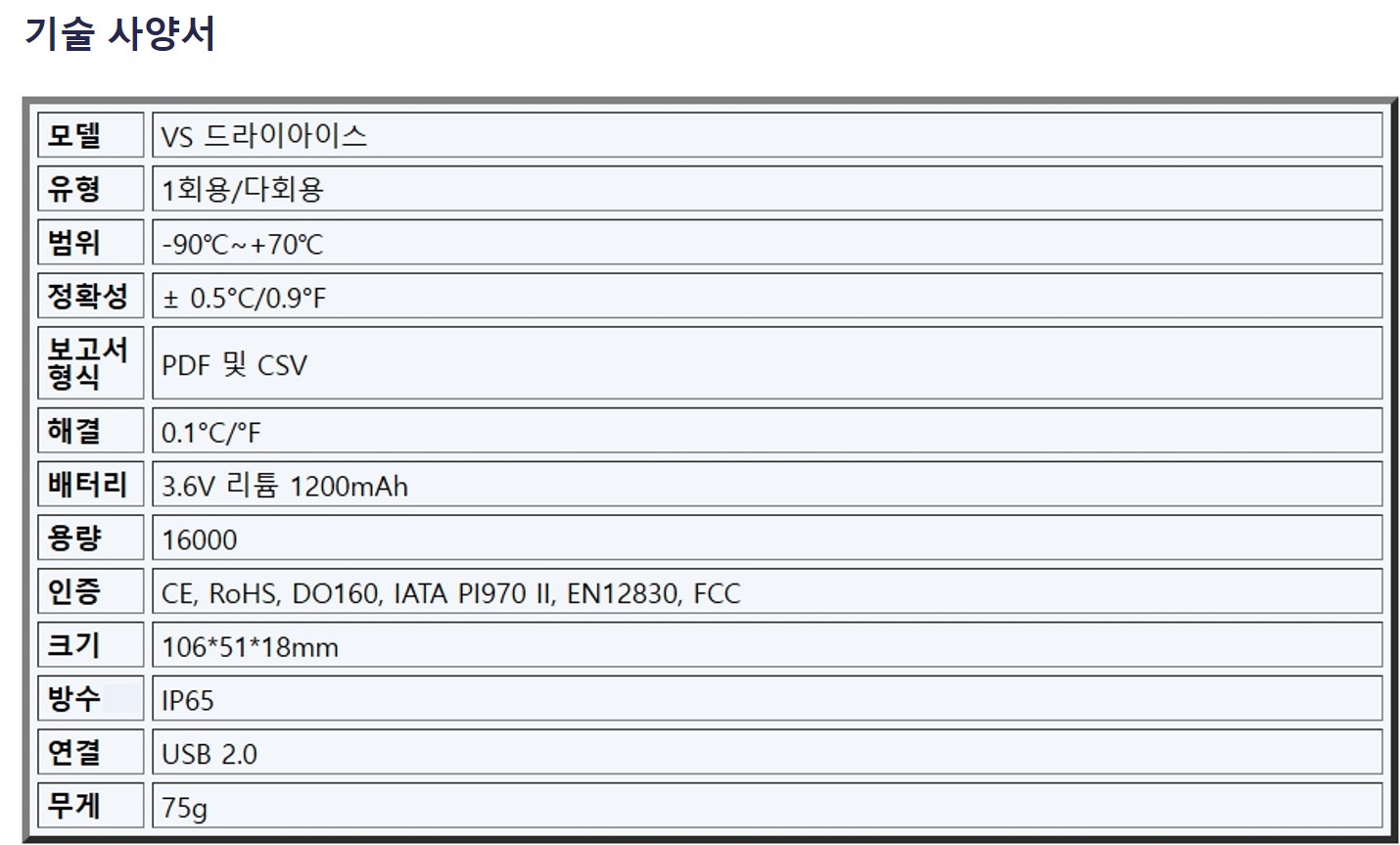Viewport: 1400px width, 845px height.
Task: Select the PDF 및 CSV value cell
Action: pos(234,365)
